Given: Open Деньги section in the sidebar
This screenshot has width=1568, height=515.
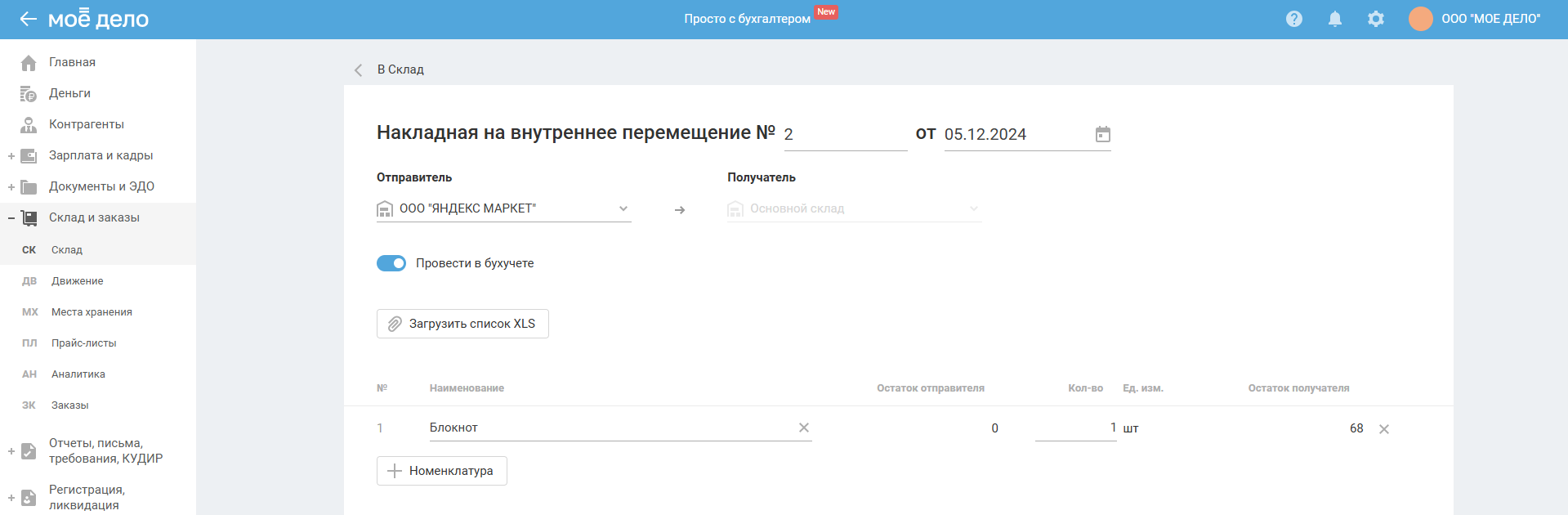Looking at the screenshot, I should point(69,93).
